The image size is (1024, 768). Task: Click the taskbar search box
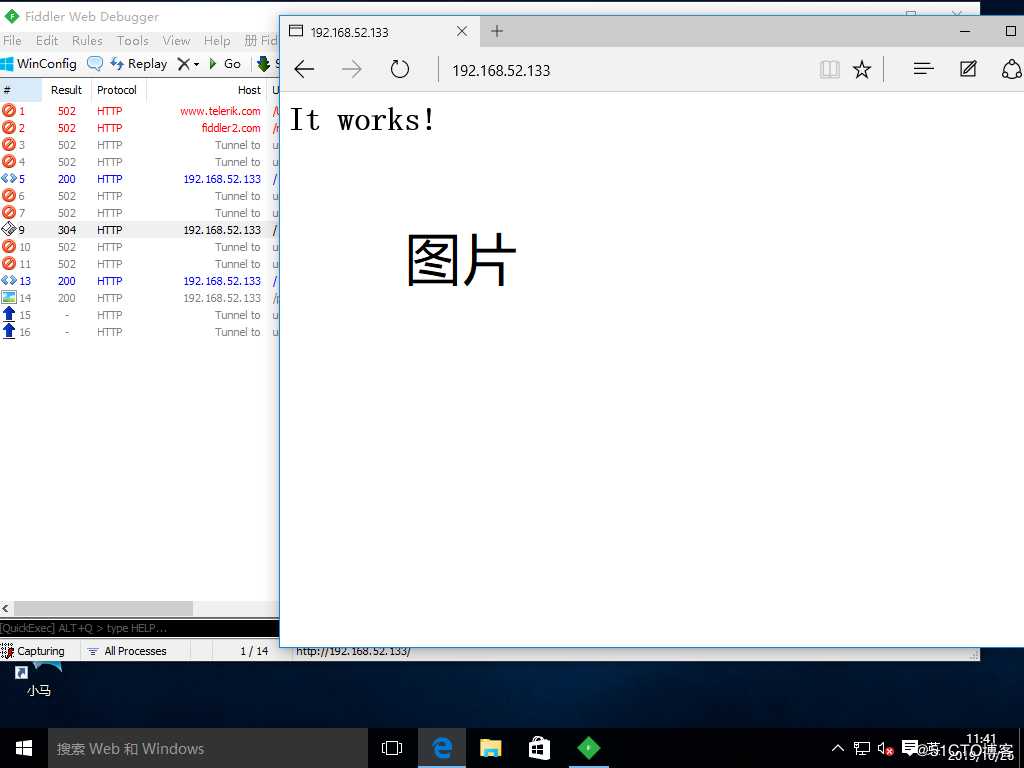(x=208, y=748)
